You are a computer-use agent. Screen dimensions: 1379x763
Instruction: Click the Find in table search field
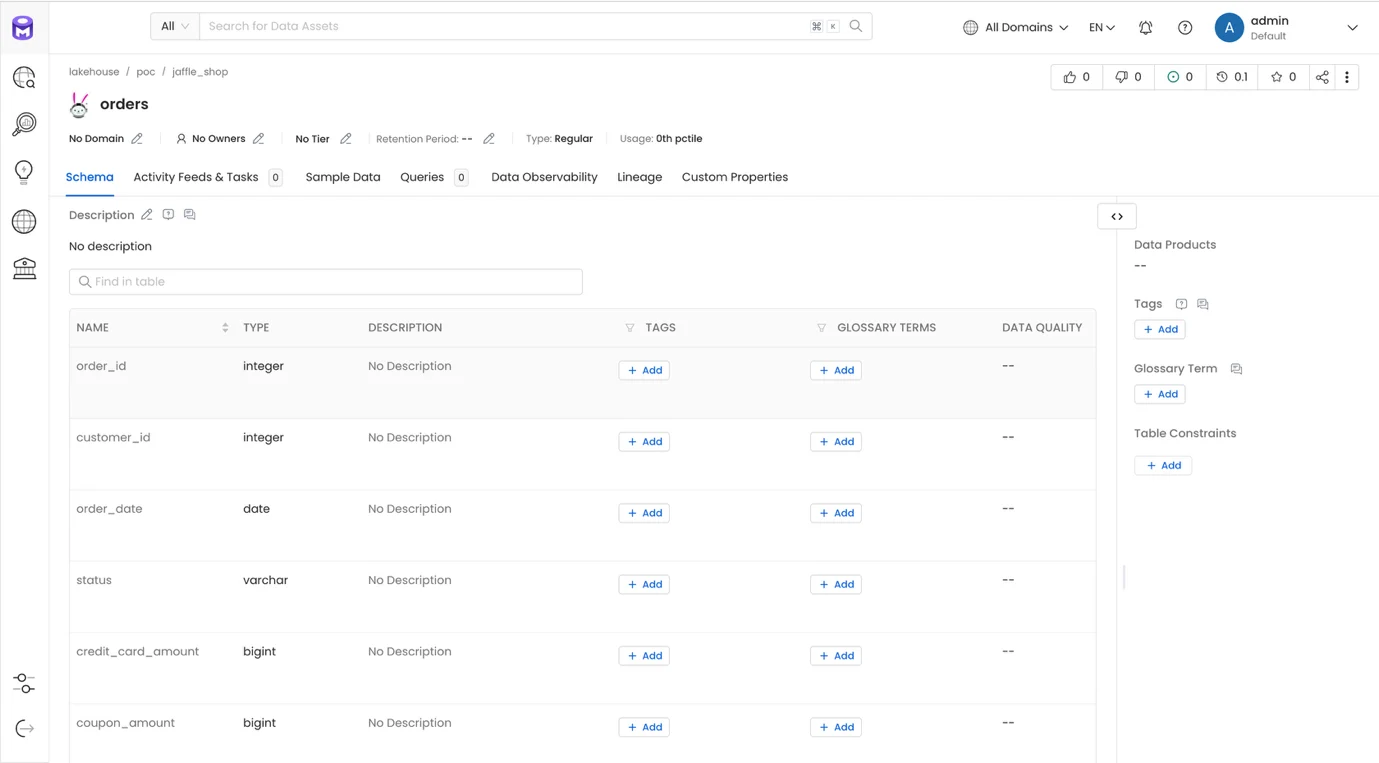(x=326, y=282)
